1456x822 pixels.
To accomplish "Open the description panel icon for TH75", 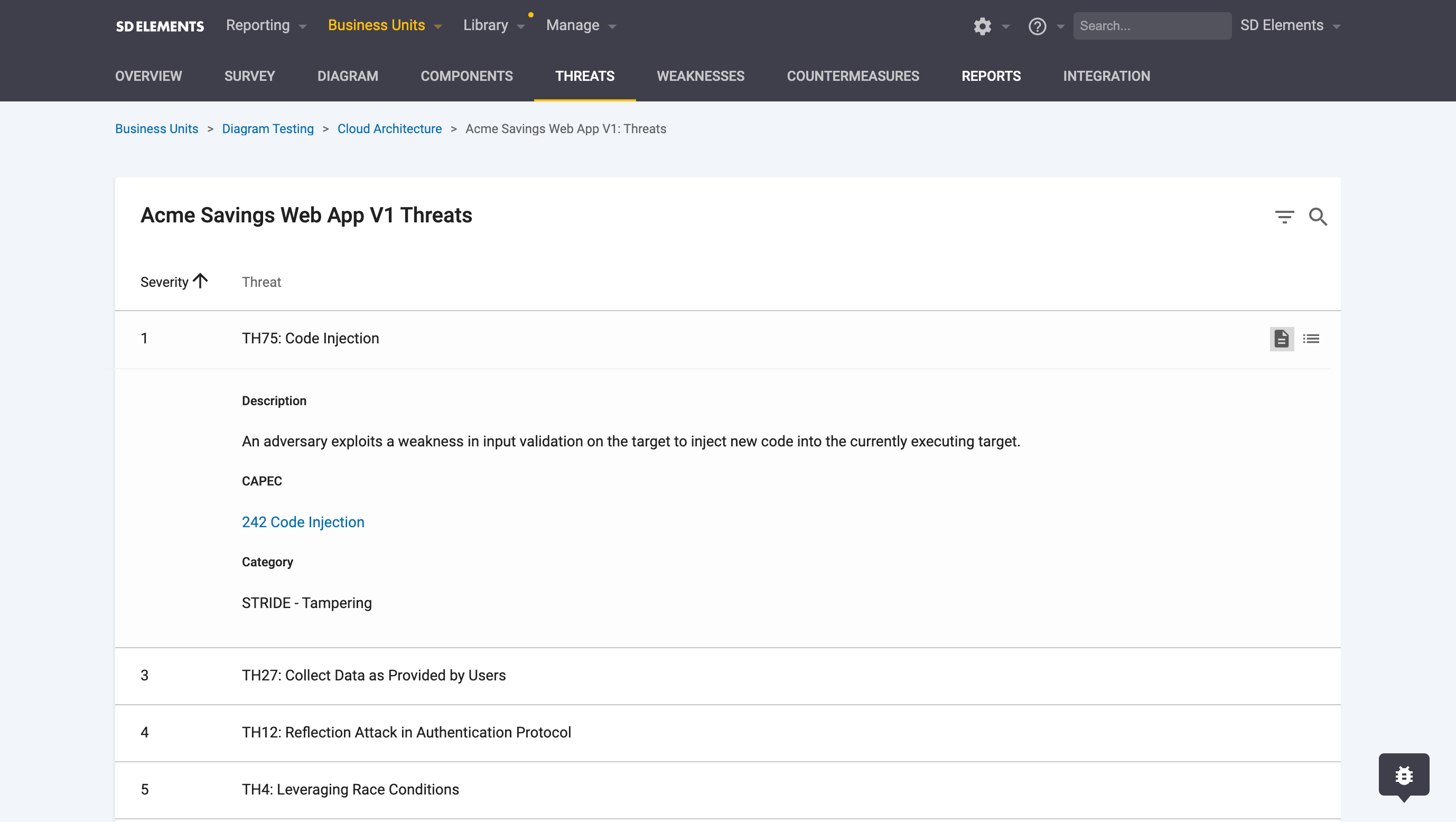I will pos(1281,339).
